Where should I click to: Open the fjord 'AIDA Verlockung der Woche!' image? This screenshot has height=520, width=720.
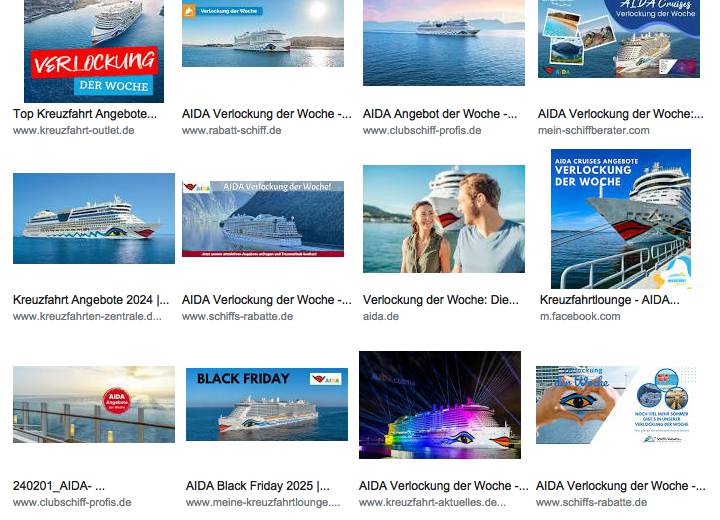coord(263,219)
